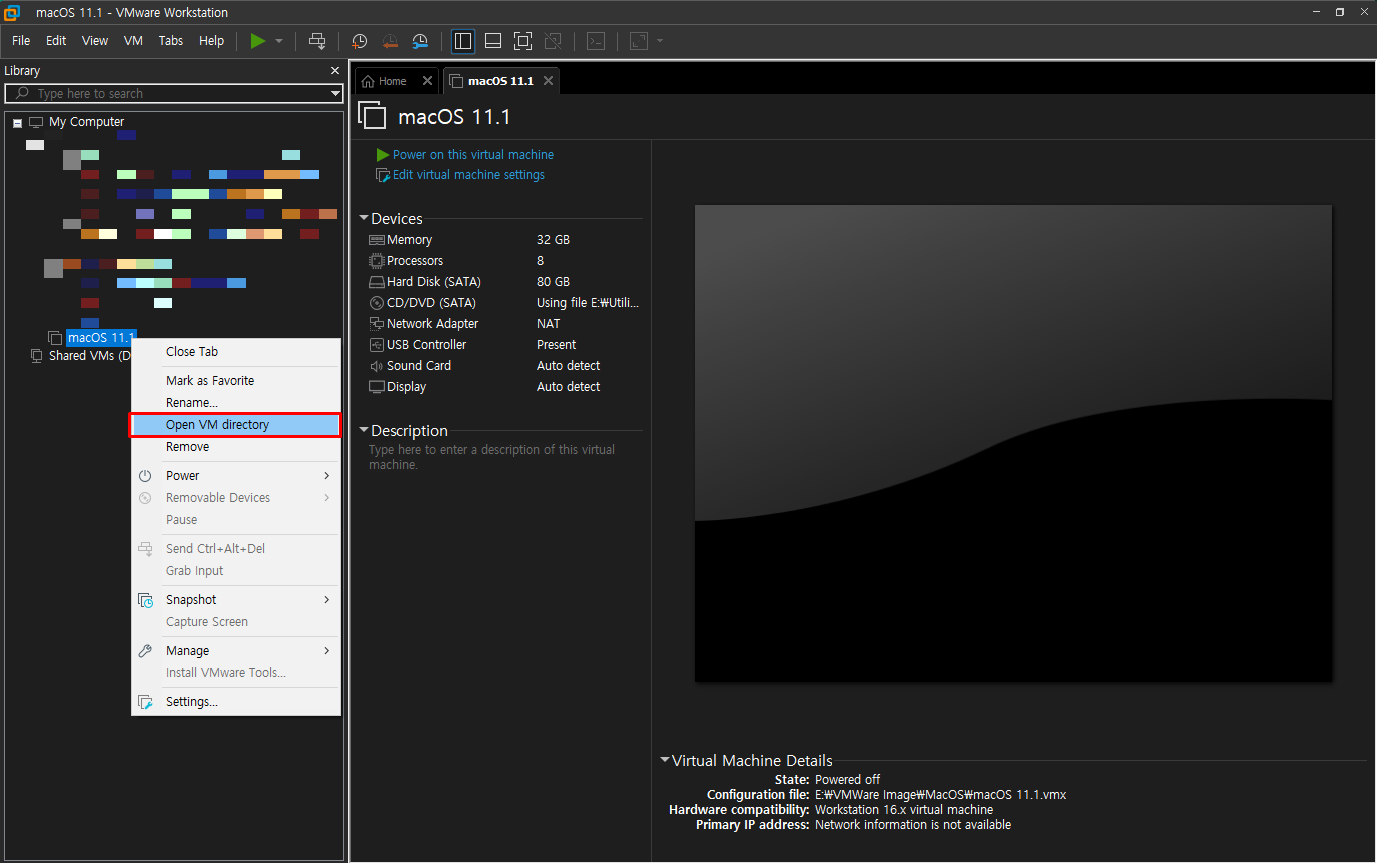Open the Edit menu
This screenshot has width=1377, height=863.
point(56,41)
